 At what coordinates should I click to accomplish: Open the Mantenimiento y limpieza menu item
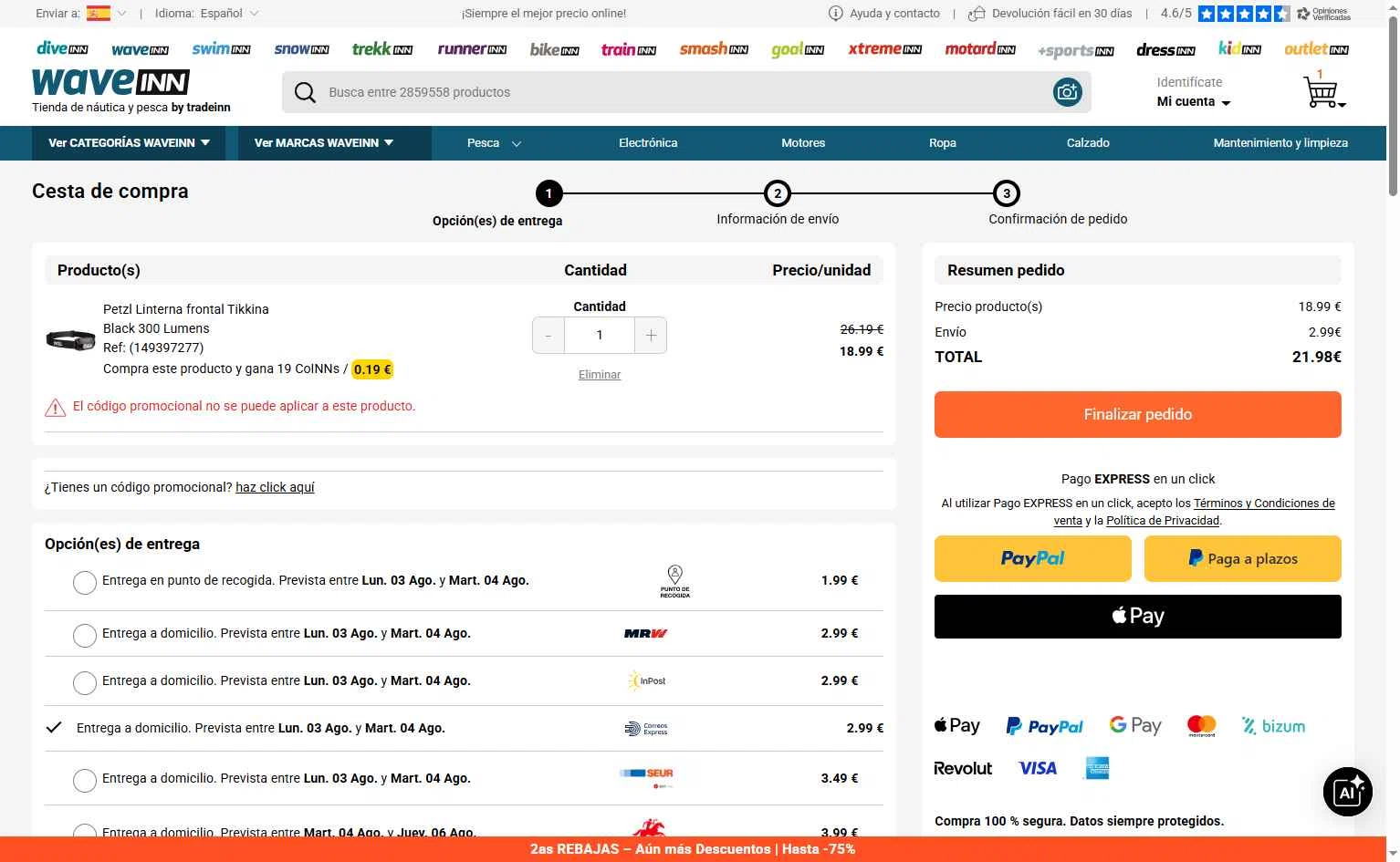[1280, 143]
